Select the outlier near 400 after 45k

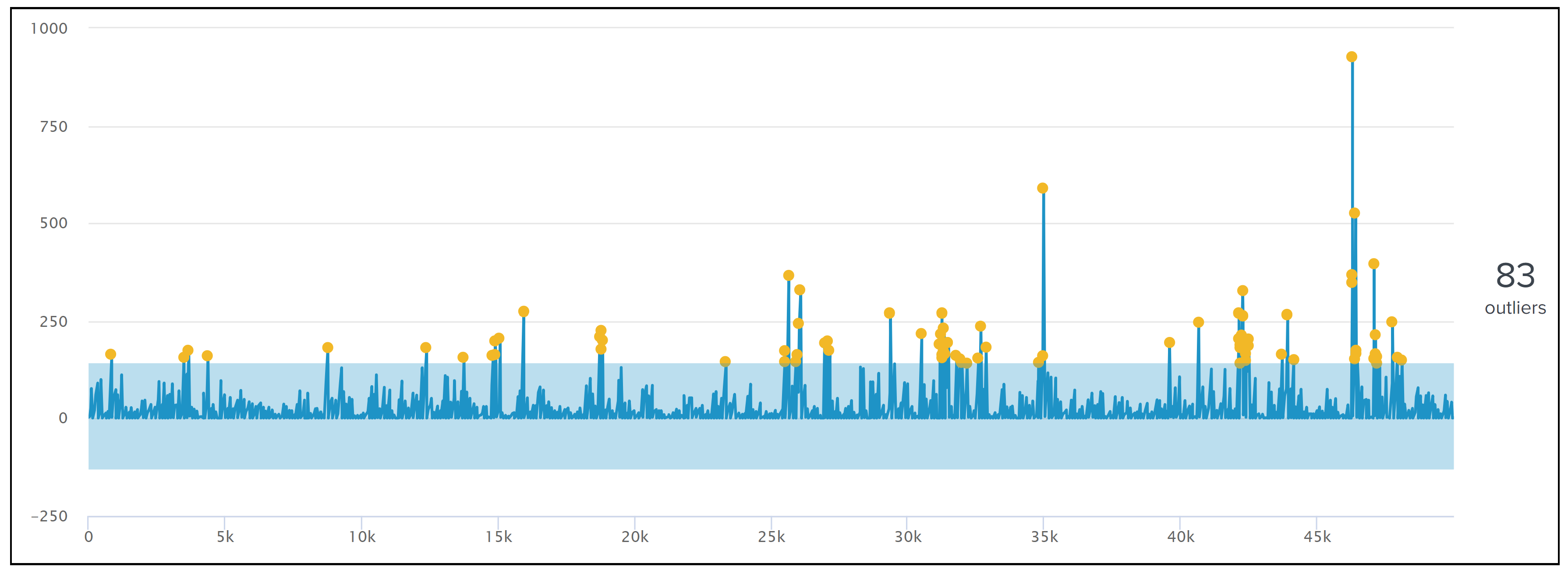(1373, 264)
